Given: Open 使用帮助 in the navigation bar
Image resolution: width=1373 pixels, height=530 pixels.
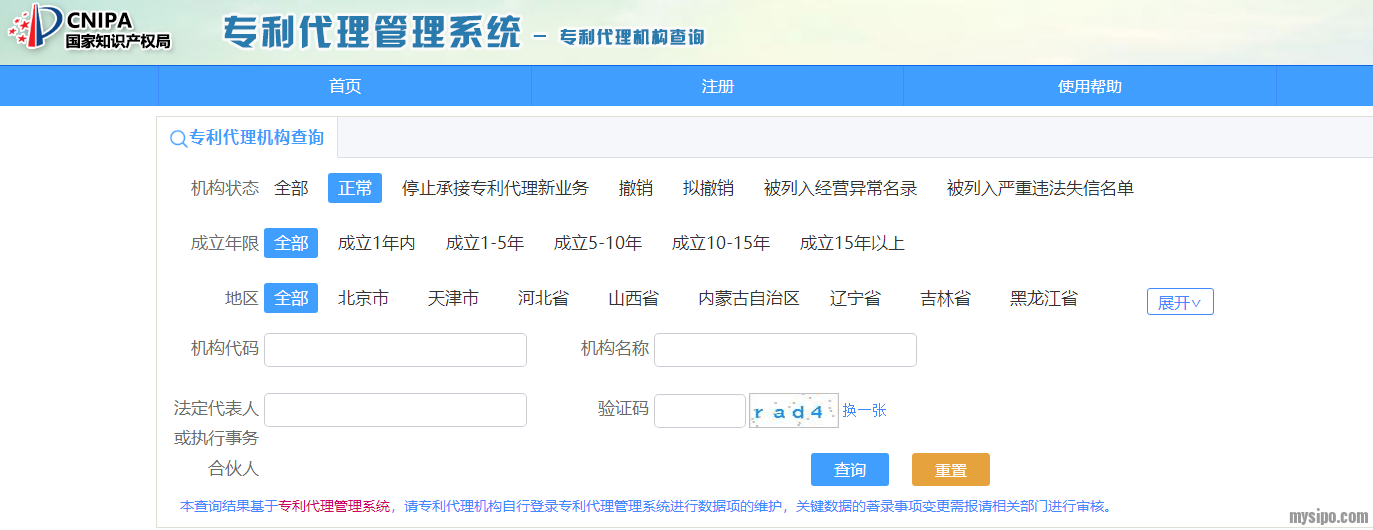Looking at the screenshot, I should [x=1089, y=86].
